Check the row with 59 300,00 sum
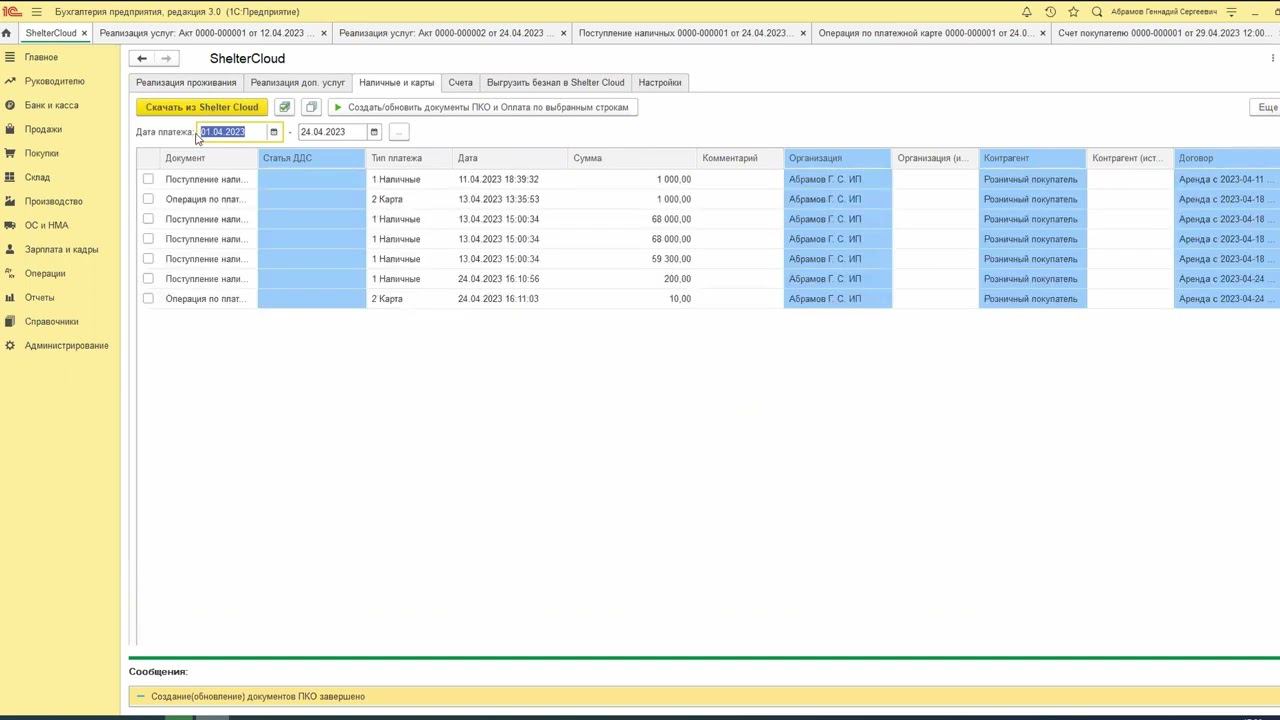 point(148,259)
